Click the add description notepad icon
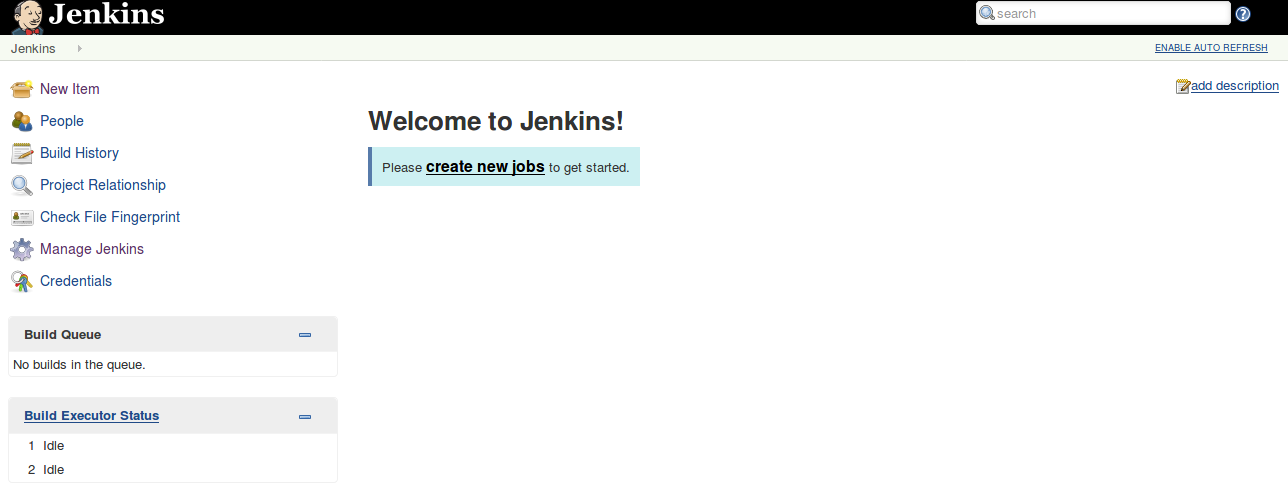The height and width of the screenshot is (504, 1288). coord(1183,86)
